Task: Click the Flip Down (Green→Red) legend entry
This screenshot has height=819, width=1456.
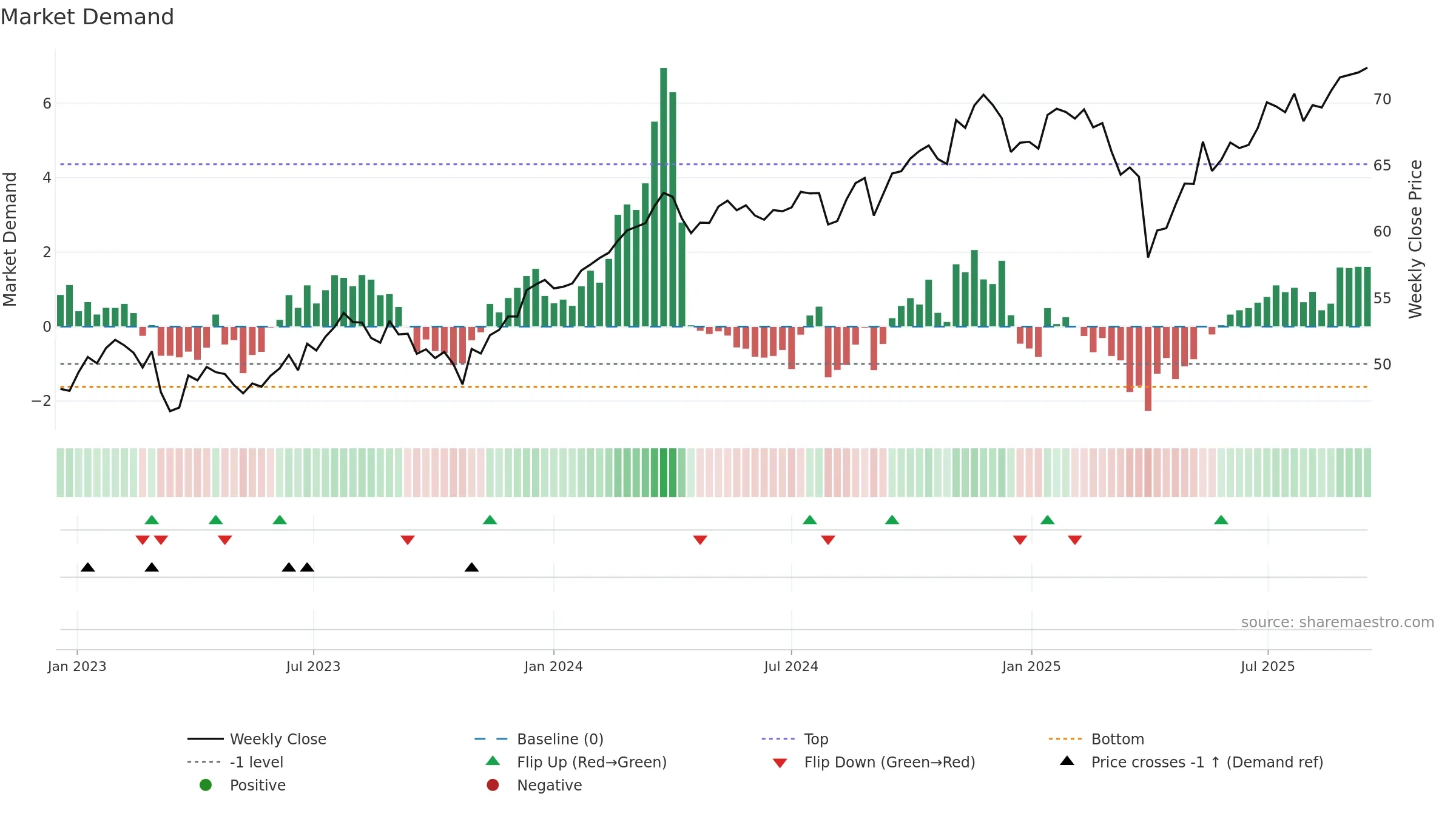Action: point(874,762)
